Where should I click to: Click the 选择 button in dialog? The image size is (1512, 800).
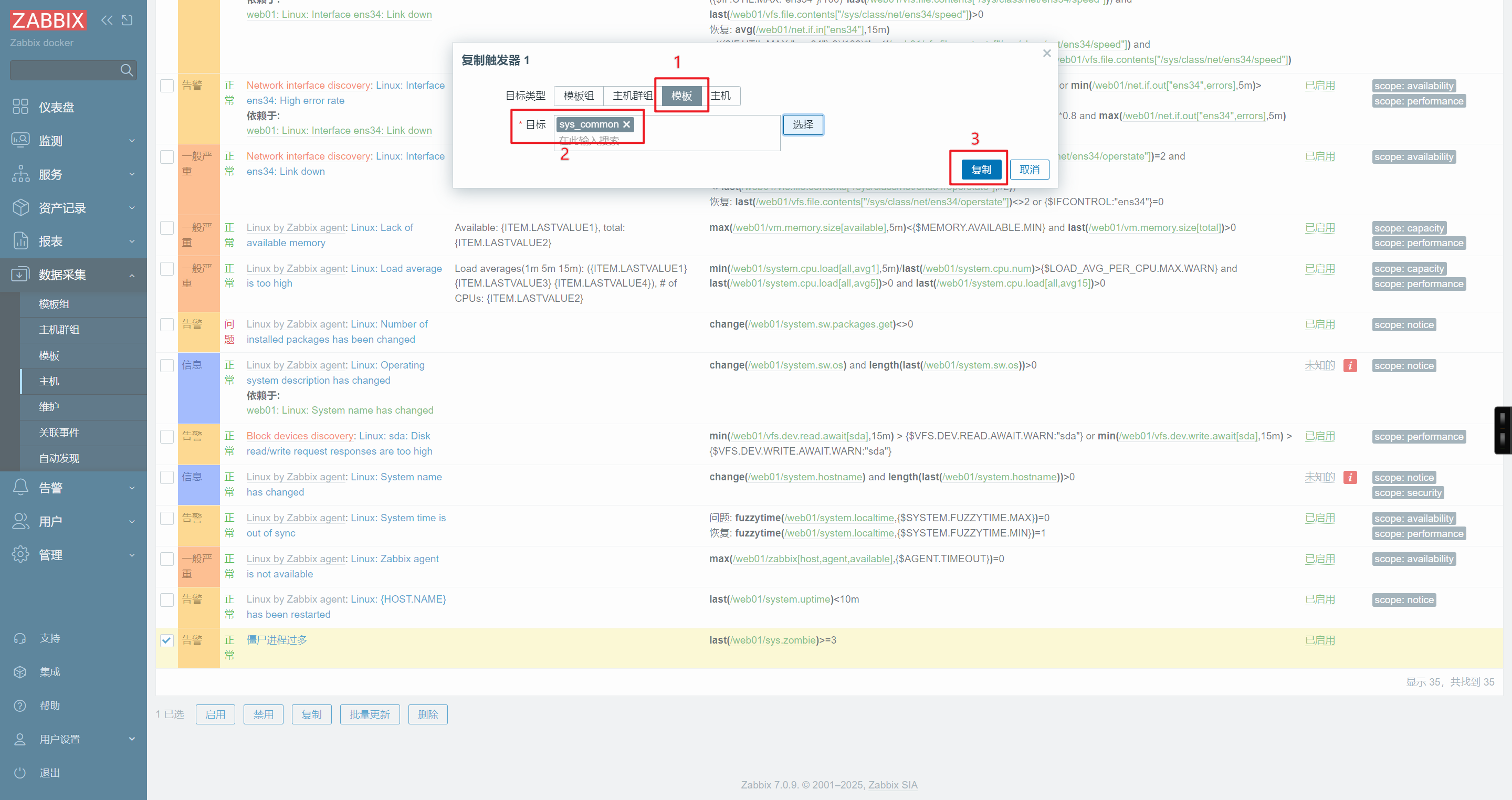[x=802, y=124]
